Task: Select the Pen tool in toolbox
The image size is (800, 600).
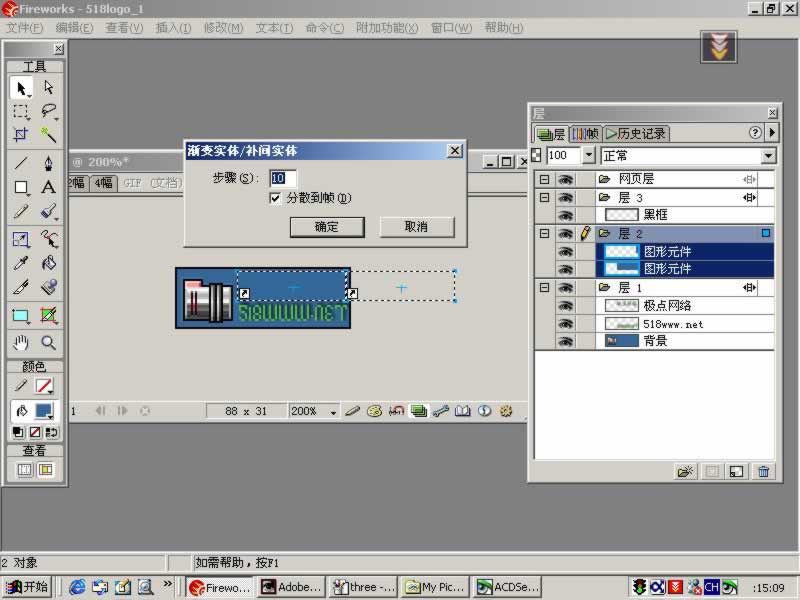Action: [48, 163]
